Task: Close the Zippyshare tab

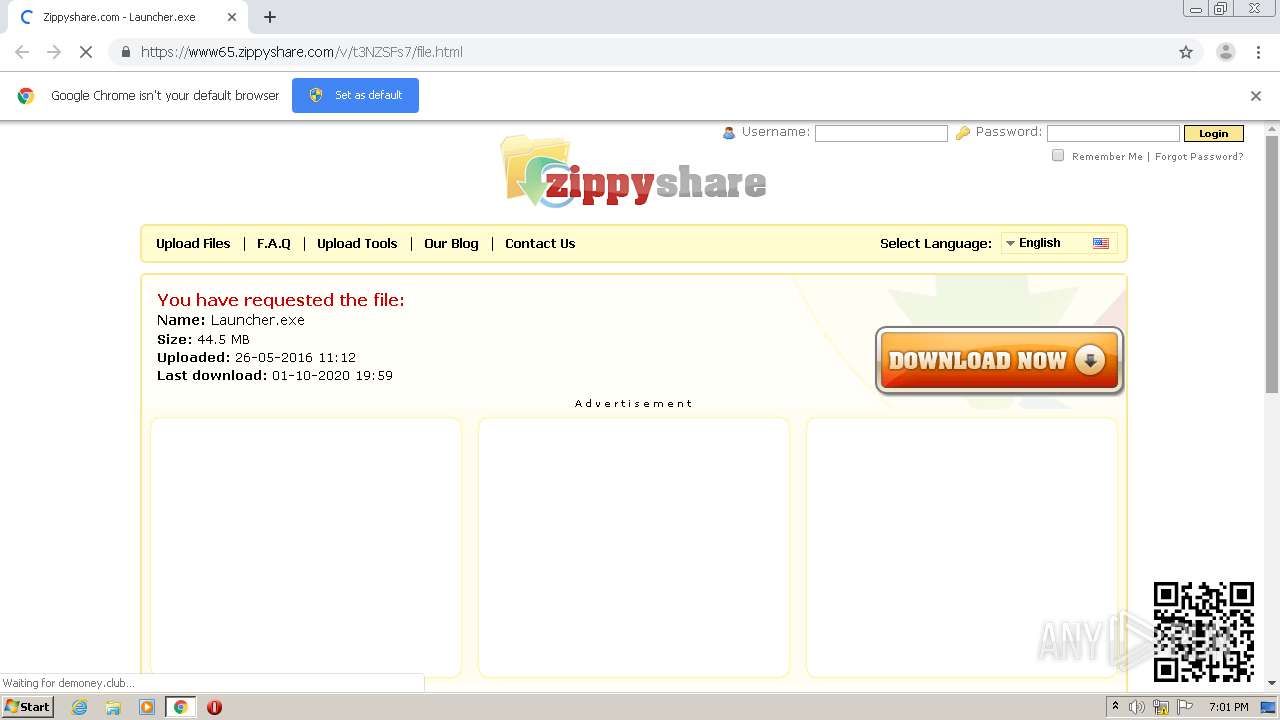Action: pyautogui.click(x=231, y=17)
